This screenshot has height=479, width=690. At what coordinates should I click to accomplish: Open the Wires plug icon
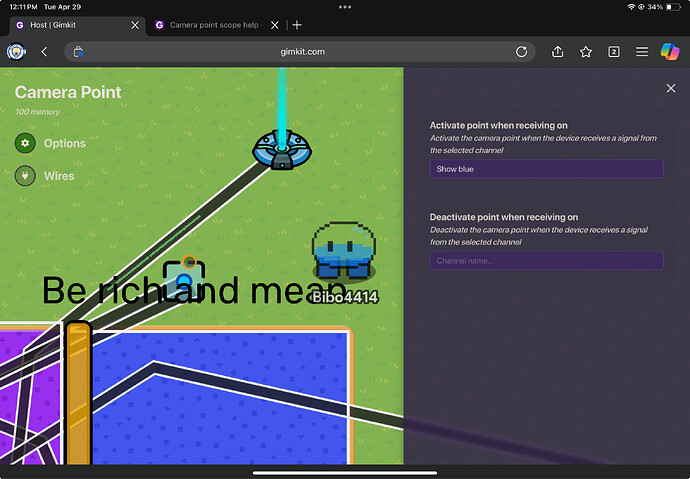25,176
